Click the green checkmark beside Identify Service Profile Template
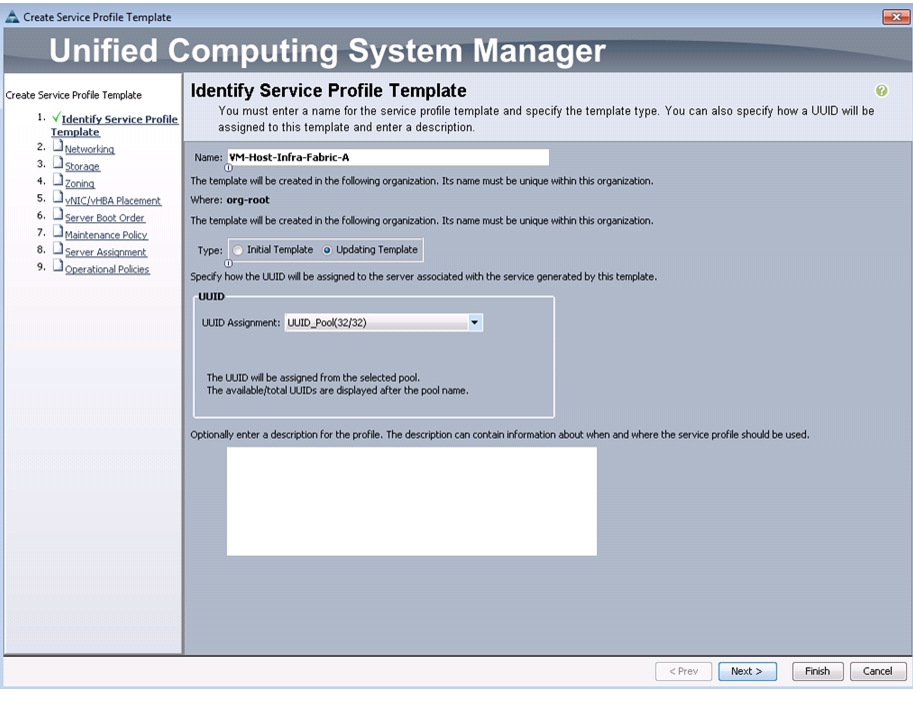This screenshot has width=913, height=719. point(56,118)
